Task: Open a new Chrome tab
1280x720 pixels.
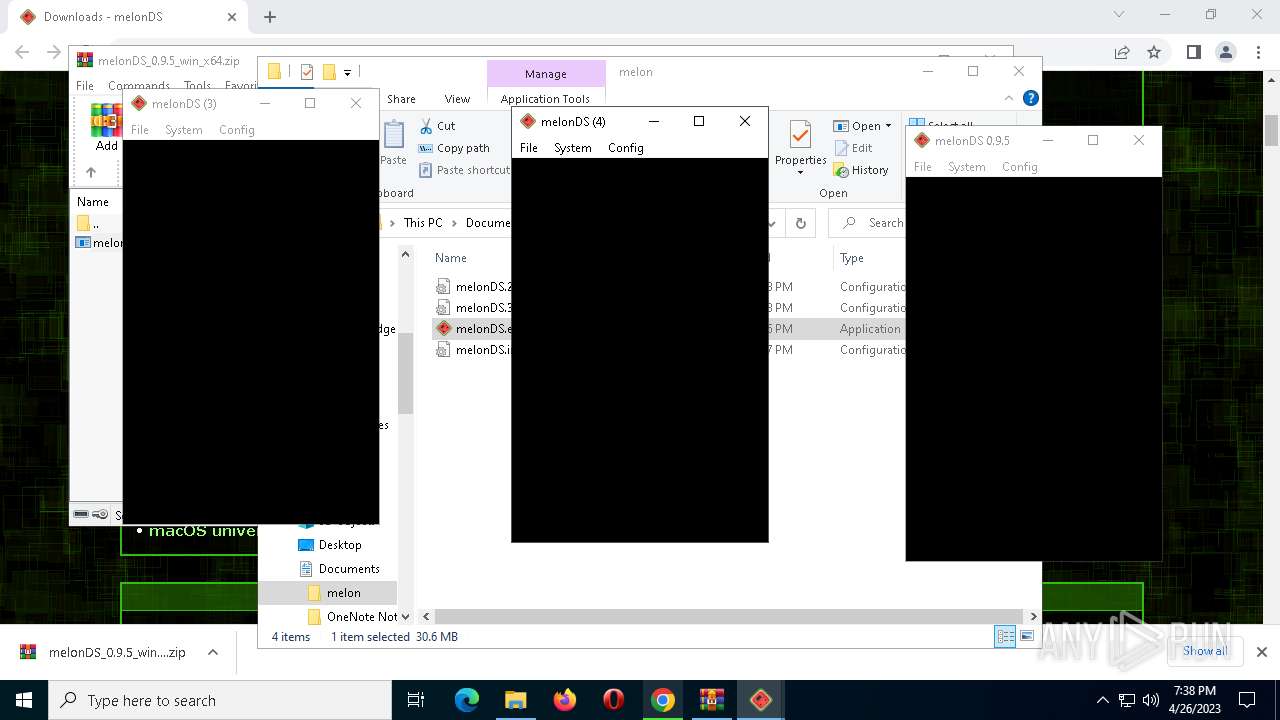Action: click(x=270, y=17)
